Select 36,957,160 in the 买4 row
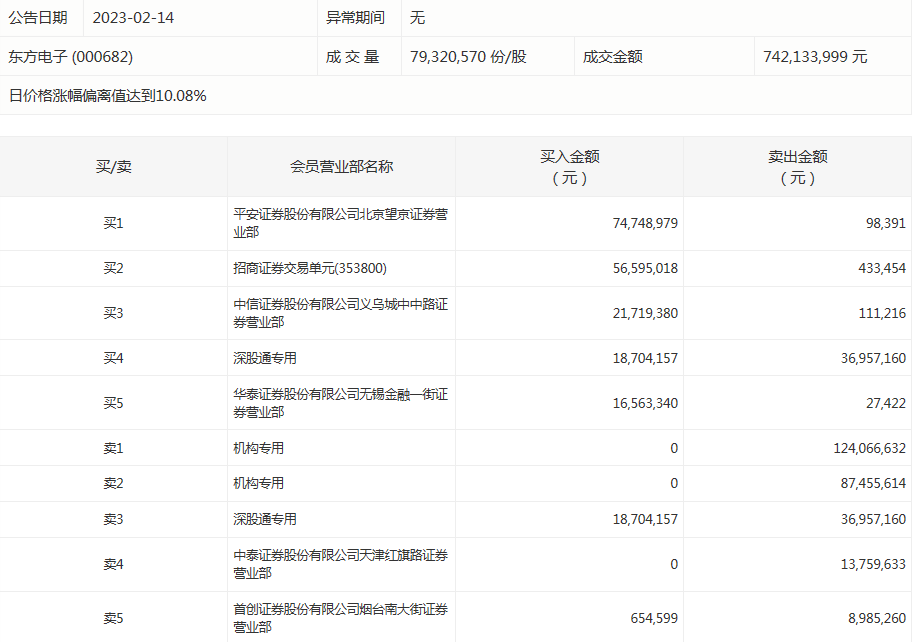Viewport: 912px width, 642px height. click(x=873, y=358)
